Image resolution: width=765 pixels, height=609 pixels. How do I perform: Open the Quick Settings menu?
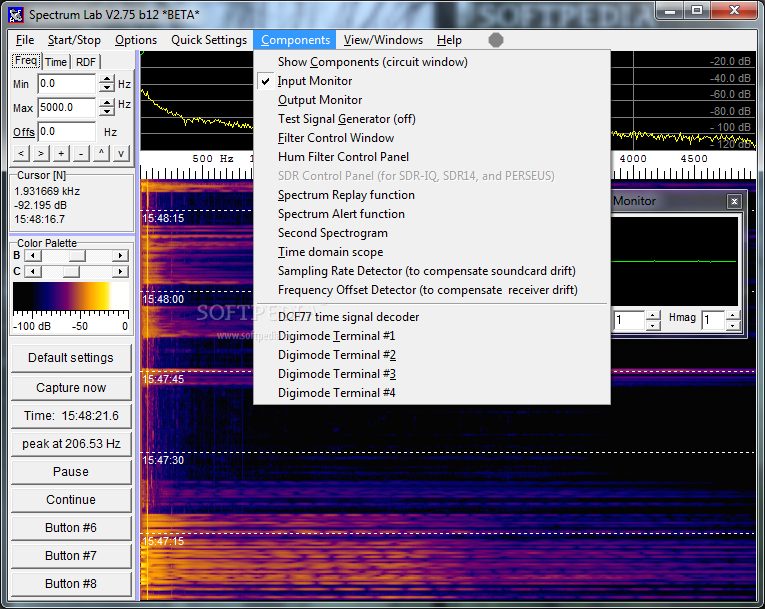[209, 40]
